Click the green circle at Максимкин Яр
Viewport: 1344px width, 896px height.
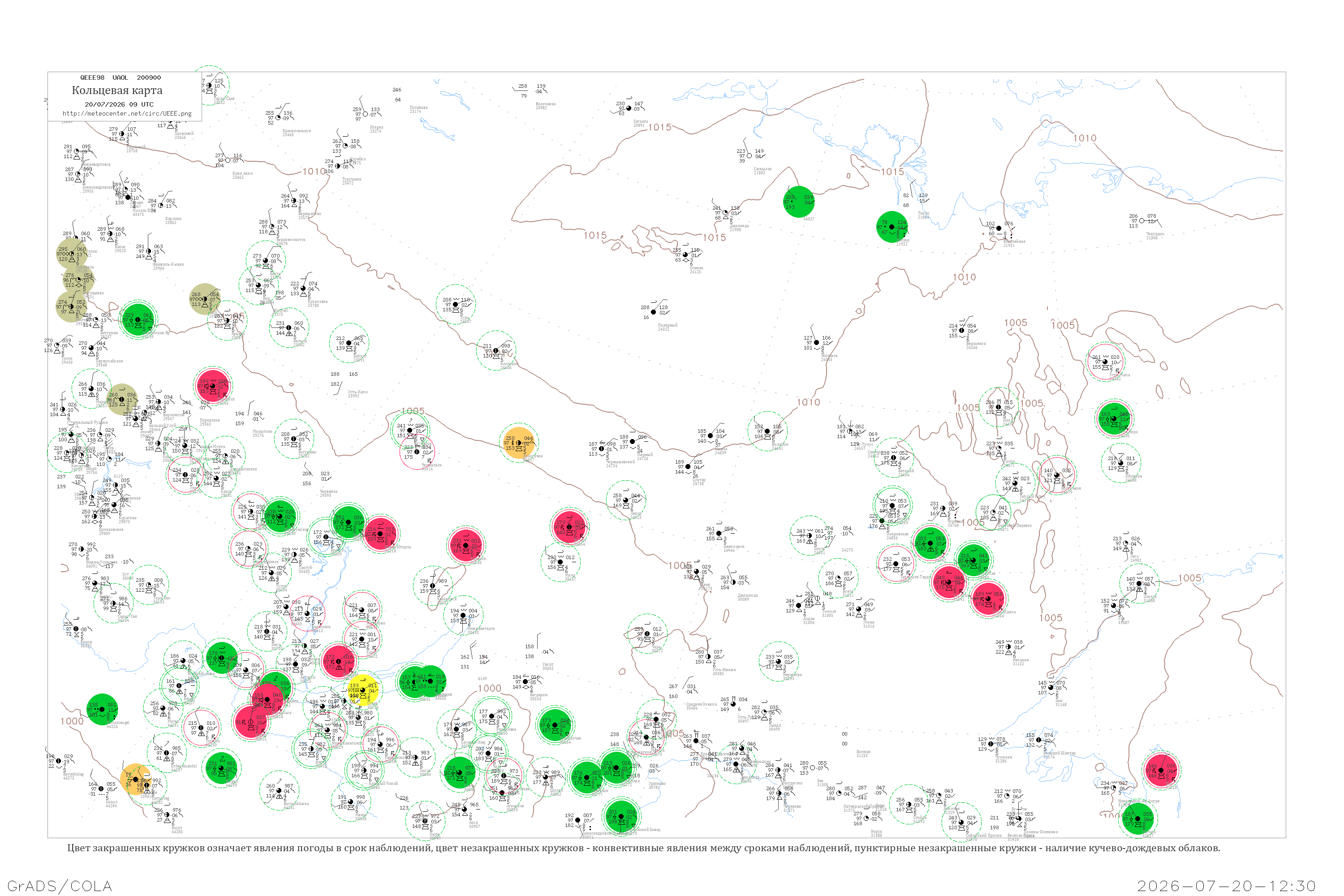(138, 320)
